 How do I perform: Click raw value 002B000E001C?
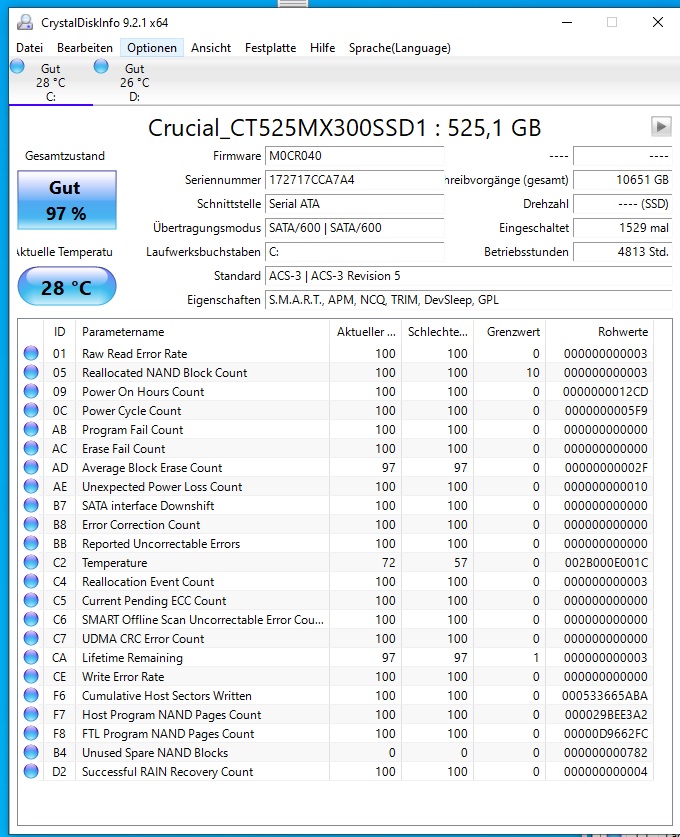point(606,563)
